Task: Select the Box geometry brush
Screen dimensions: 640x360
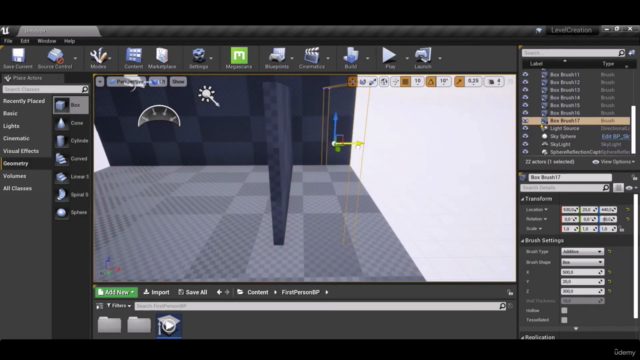Action: [71, 105]
